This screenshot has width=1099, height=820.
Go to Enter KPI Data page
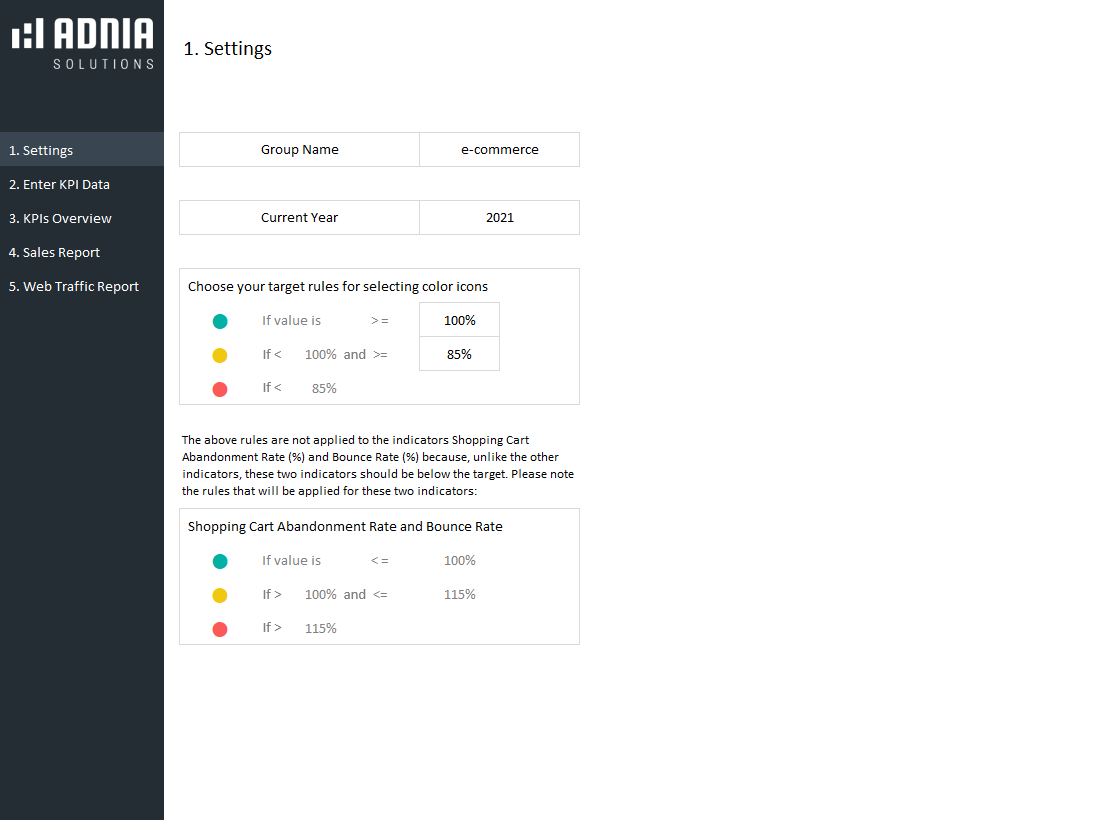click(59, 184)
